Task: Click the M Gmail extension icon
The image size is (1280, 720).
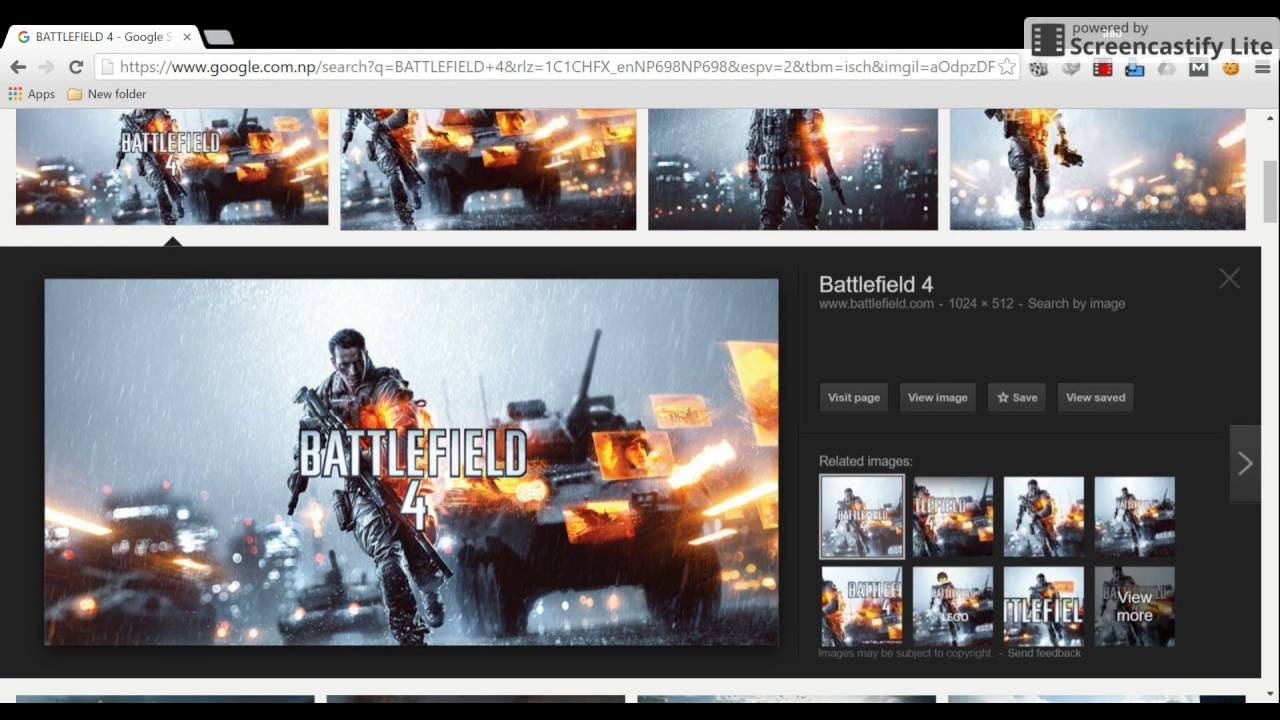Action: [1199, 68]
